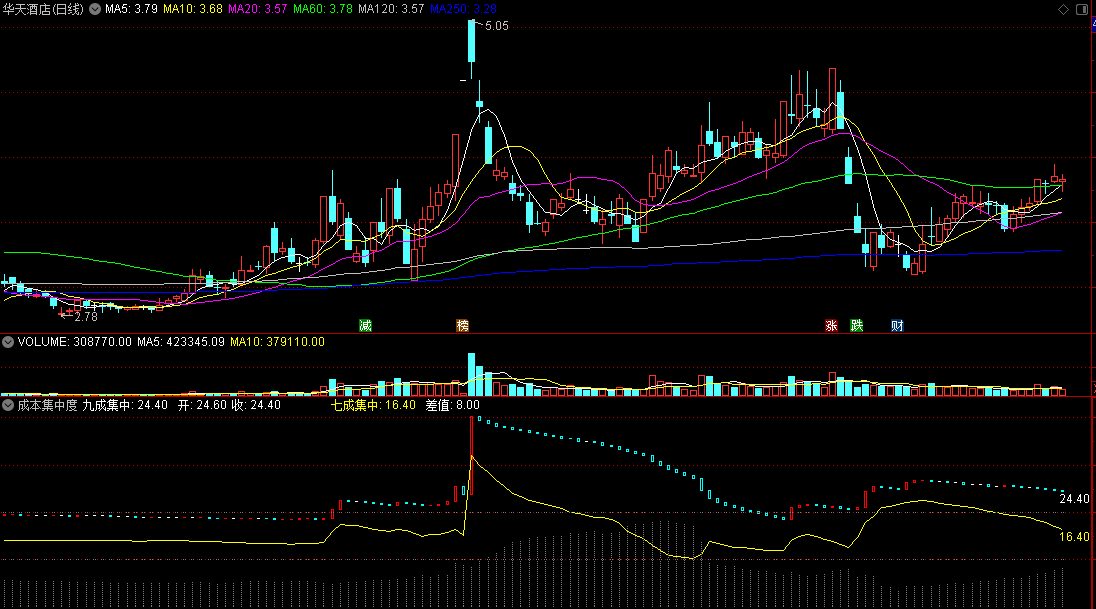Click the 2.78 low price marker

[x=86, y=317]
